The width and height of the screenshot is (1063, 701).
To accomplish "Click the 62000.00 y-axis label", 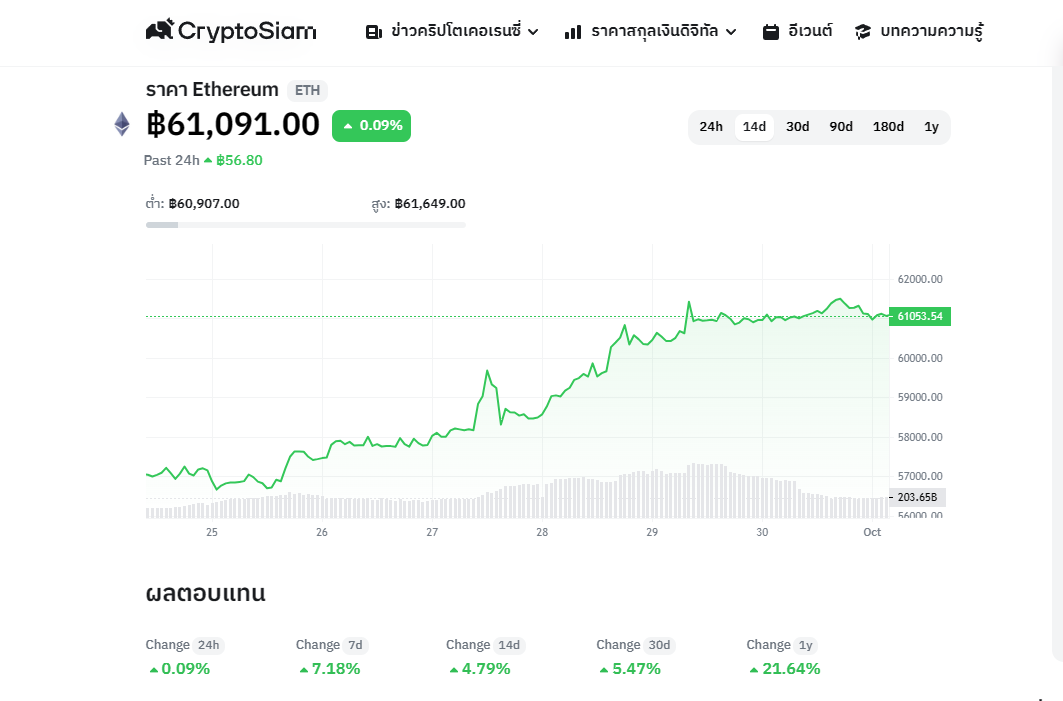I will click(920, 279).
